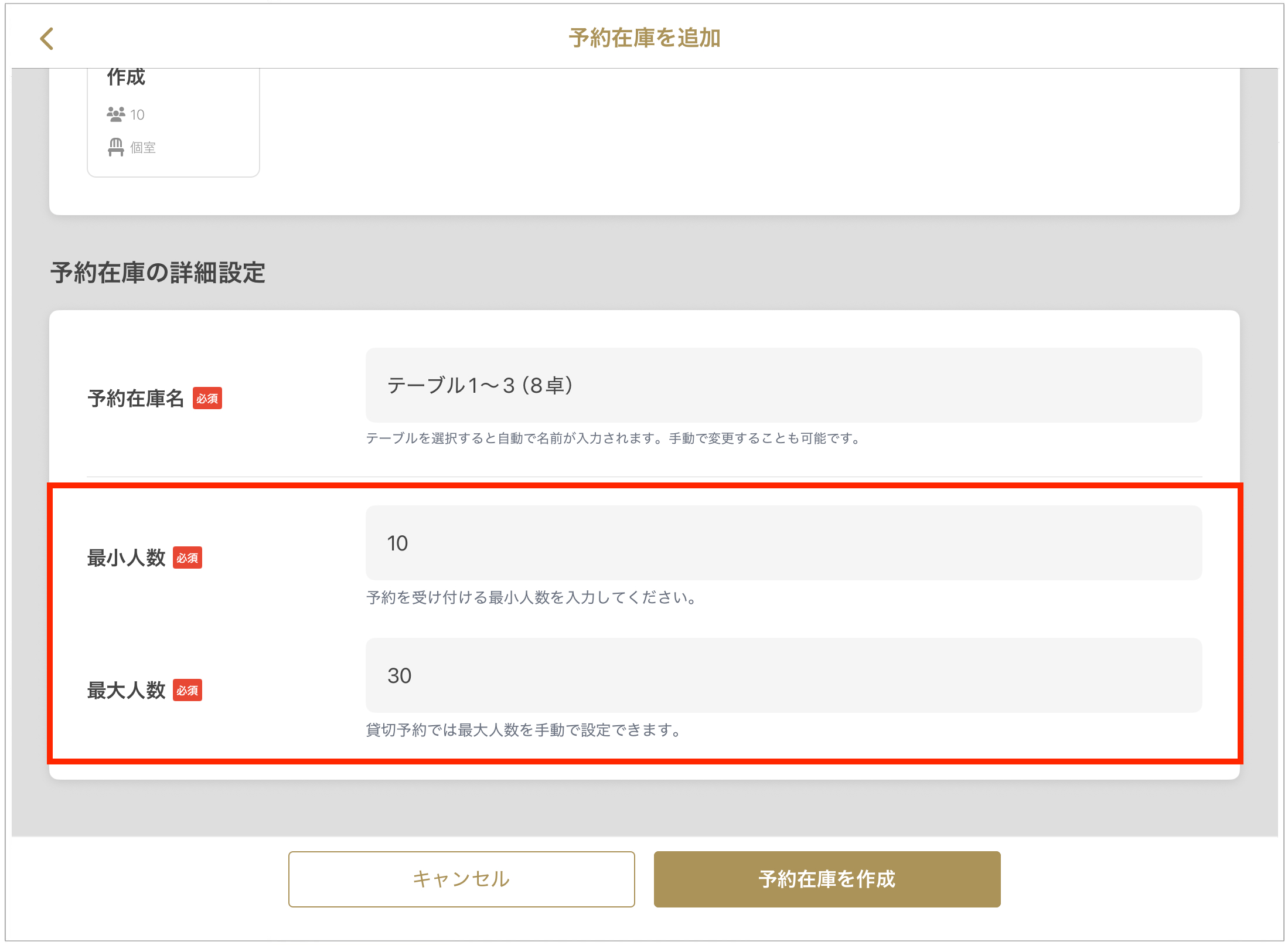Click the 予約在庫名 field label
Image resolution: width=1288 pixels, height=945 pixels.
click(136, 399)
